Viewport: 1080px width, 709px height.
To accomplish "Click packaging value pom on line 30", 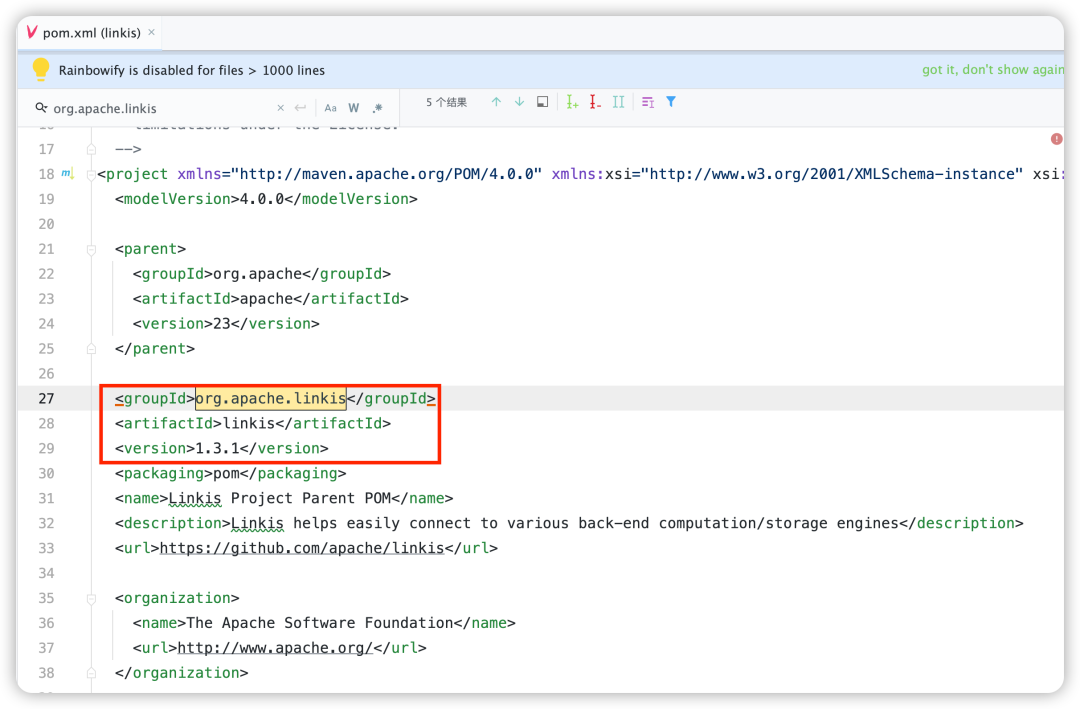I will [x=226, y=473].
